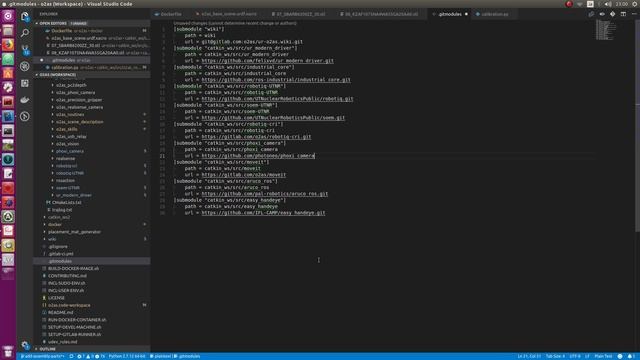Switch to the calibration tab

tap(494, 14)
